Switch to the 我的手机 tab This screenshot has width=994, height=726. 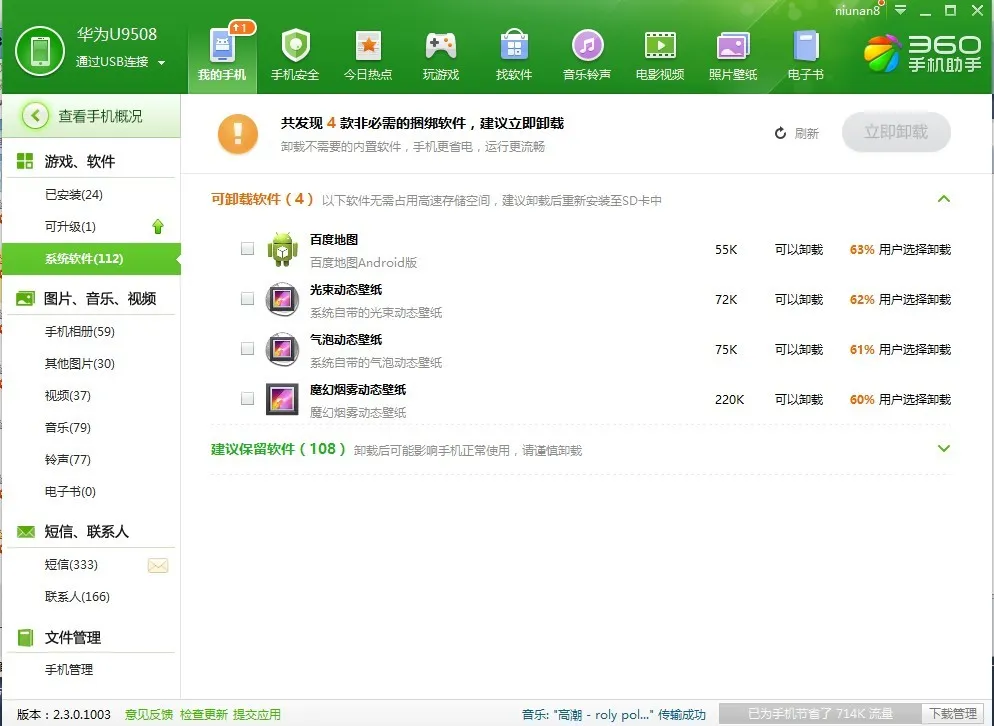pyautogui.click(x=222, y=56)
